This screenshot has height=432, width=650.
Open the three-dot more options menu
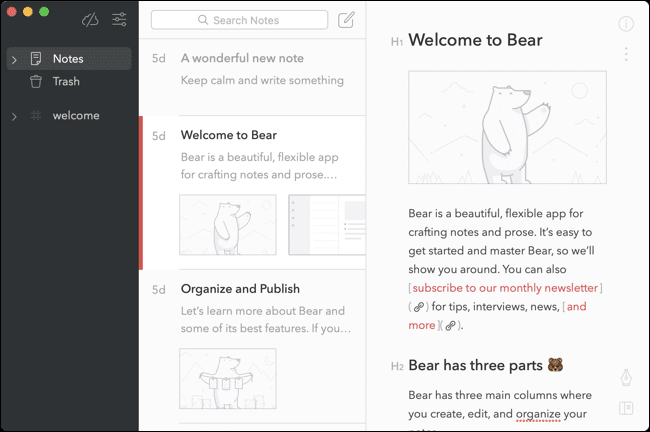coord(626,54)
